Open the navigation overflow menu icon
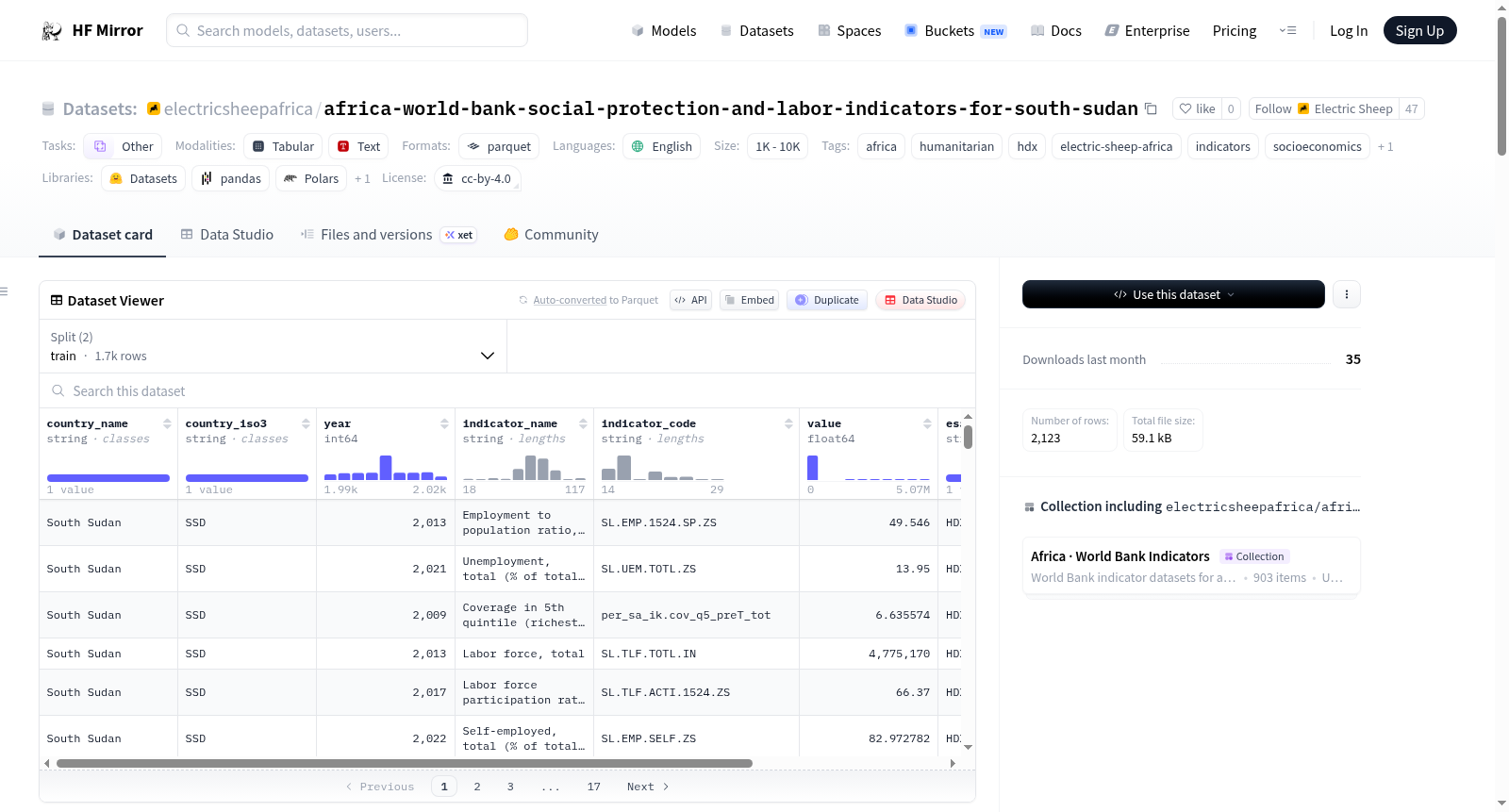 [1287, 30]
